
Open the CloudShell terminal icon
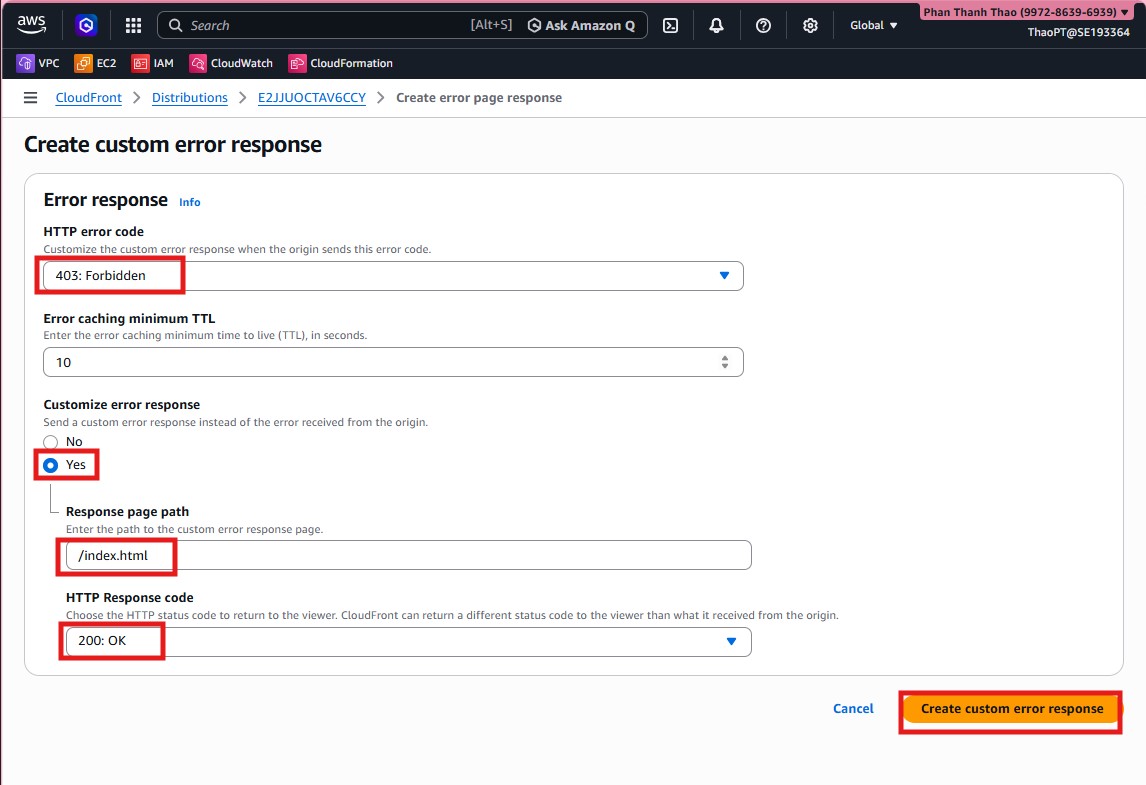point(670,25)
